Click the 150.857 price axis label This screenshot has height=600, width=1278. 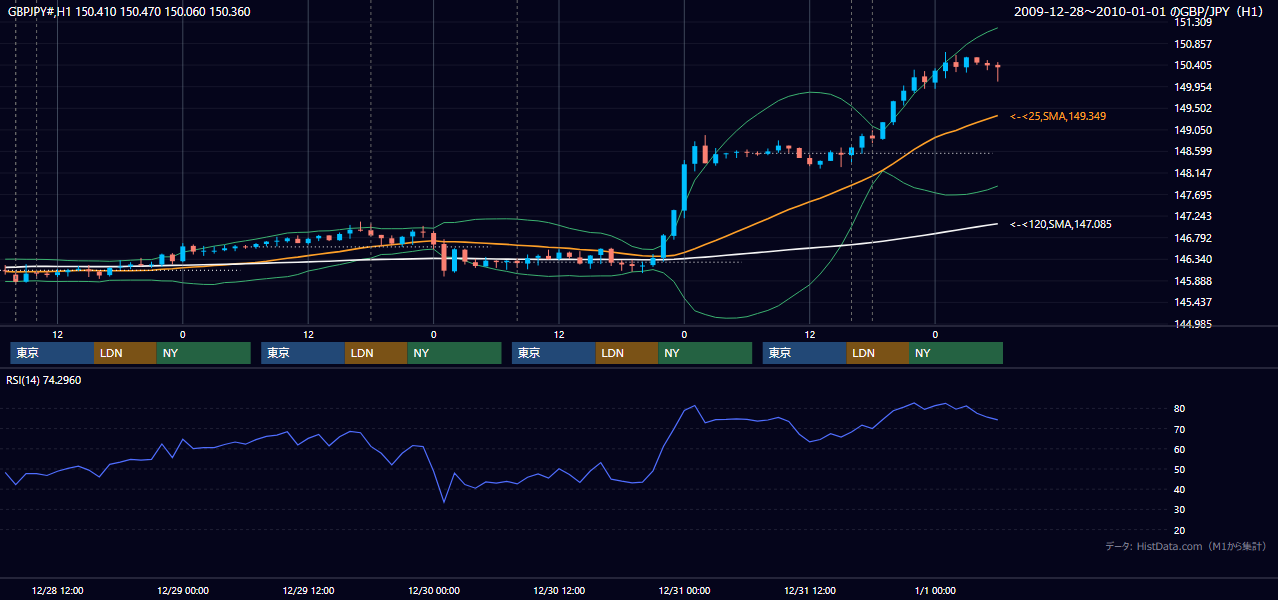pyautogui.click(x=1193, y=44)
